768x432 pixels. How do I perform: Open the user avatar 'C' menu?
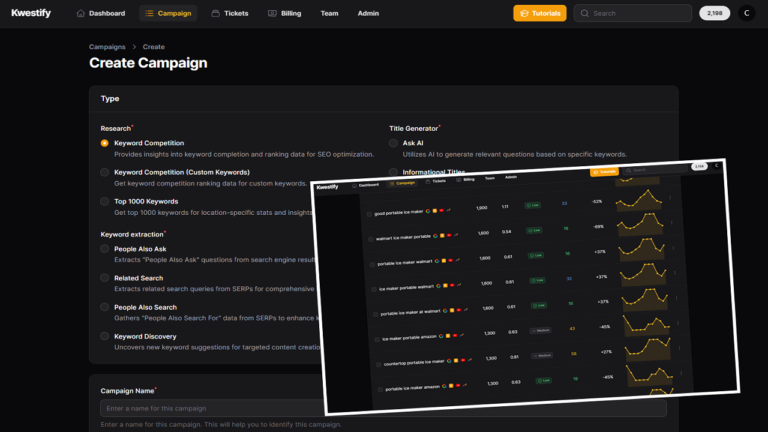[746, 14]
